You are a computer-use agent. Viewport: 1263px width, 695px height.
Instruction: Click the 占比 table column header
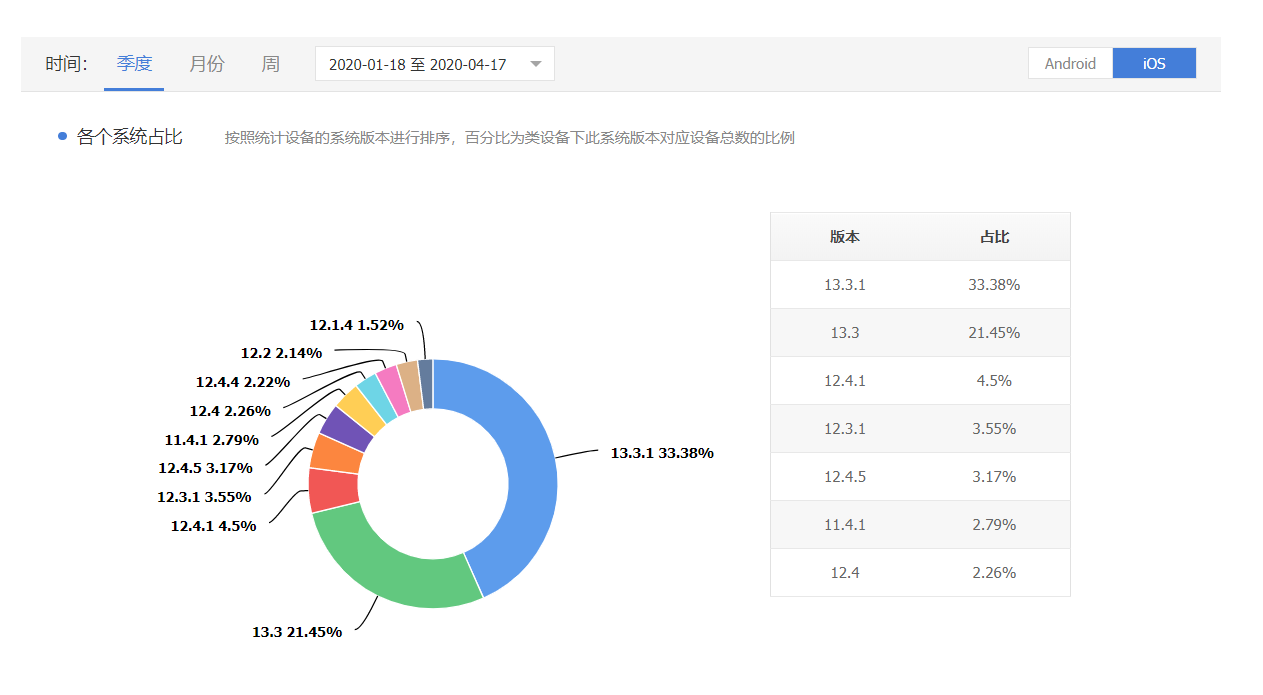pyautogui.click(x=994, y=237)
